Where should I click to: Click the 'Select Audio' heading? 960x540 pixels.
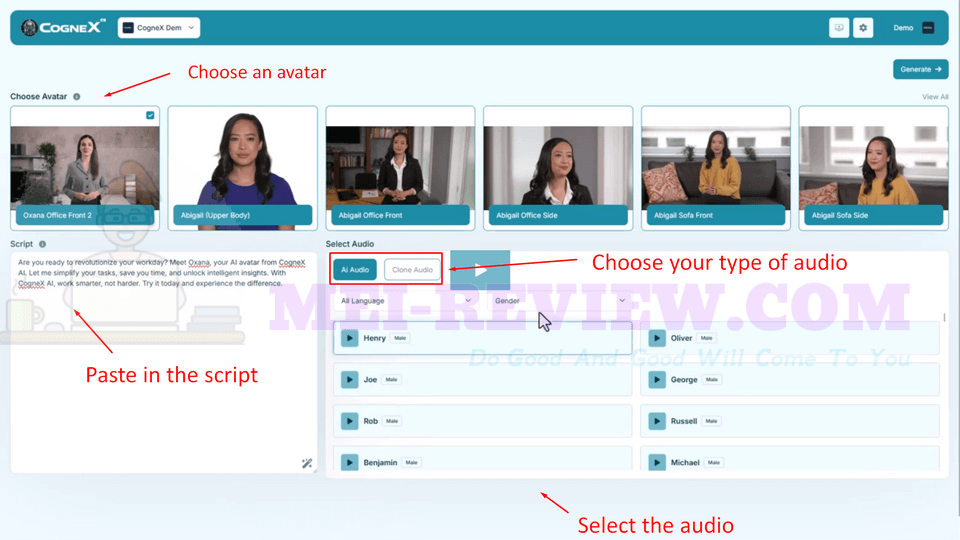click(350, 244)
